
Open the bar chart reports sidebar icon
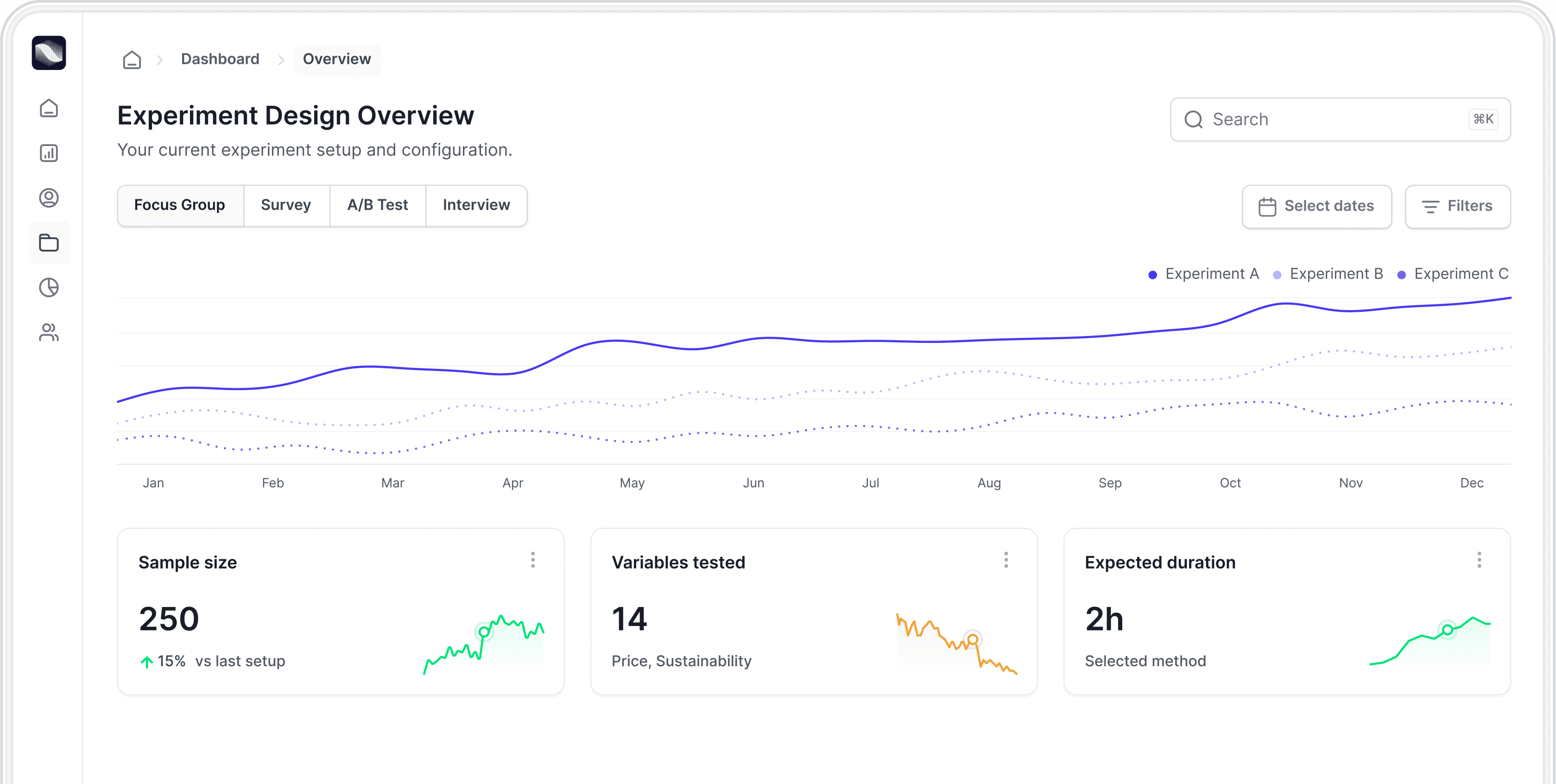click(x=49, y=153)
